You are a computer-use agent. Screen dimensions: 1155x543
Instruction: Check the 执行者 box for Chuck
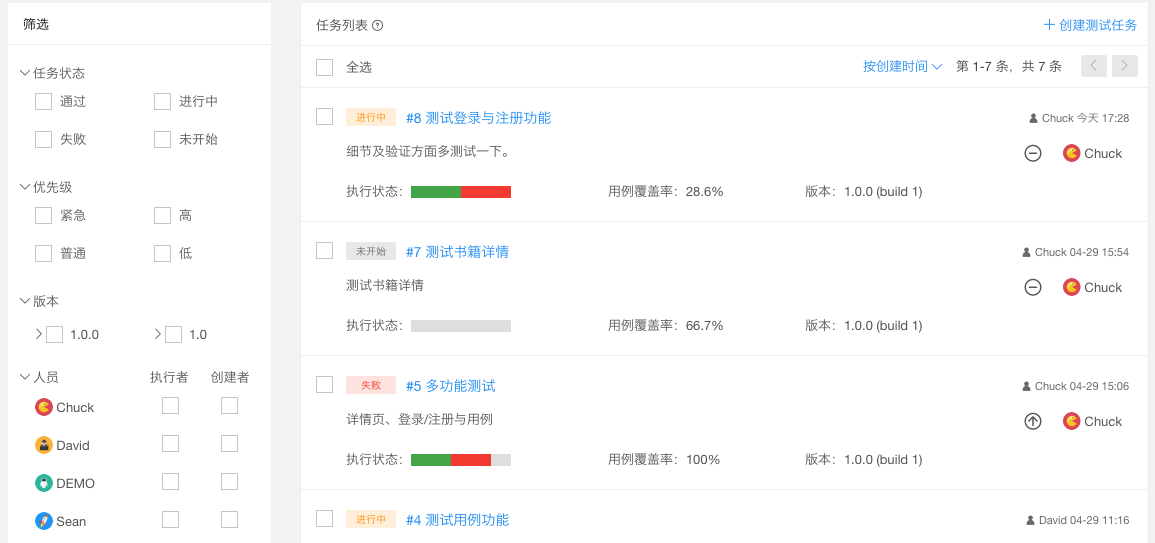pyautogui.click(x=170, y=405)
